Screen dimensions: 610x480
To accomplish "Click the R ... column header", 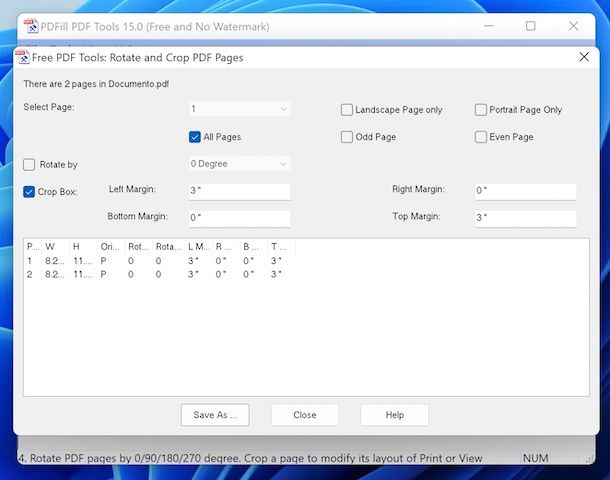I will [227, 247].
